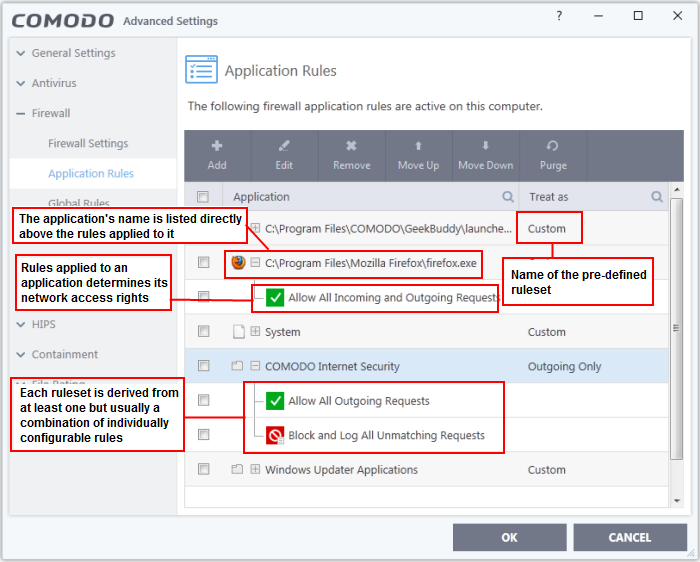Collapse the Firewall section
The image size is (700, 562).
(x=21, y=113)
